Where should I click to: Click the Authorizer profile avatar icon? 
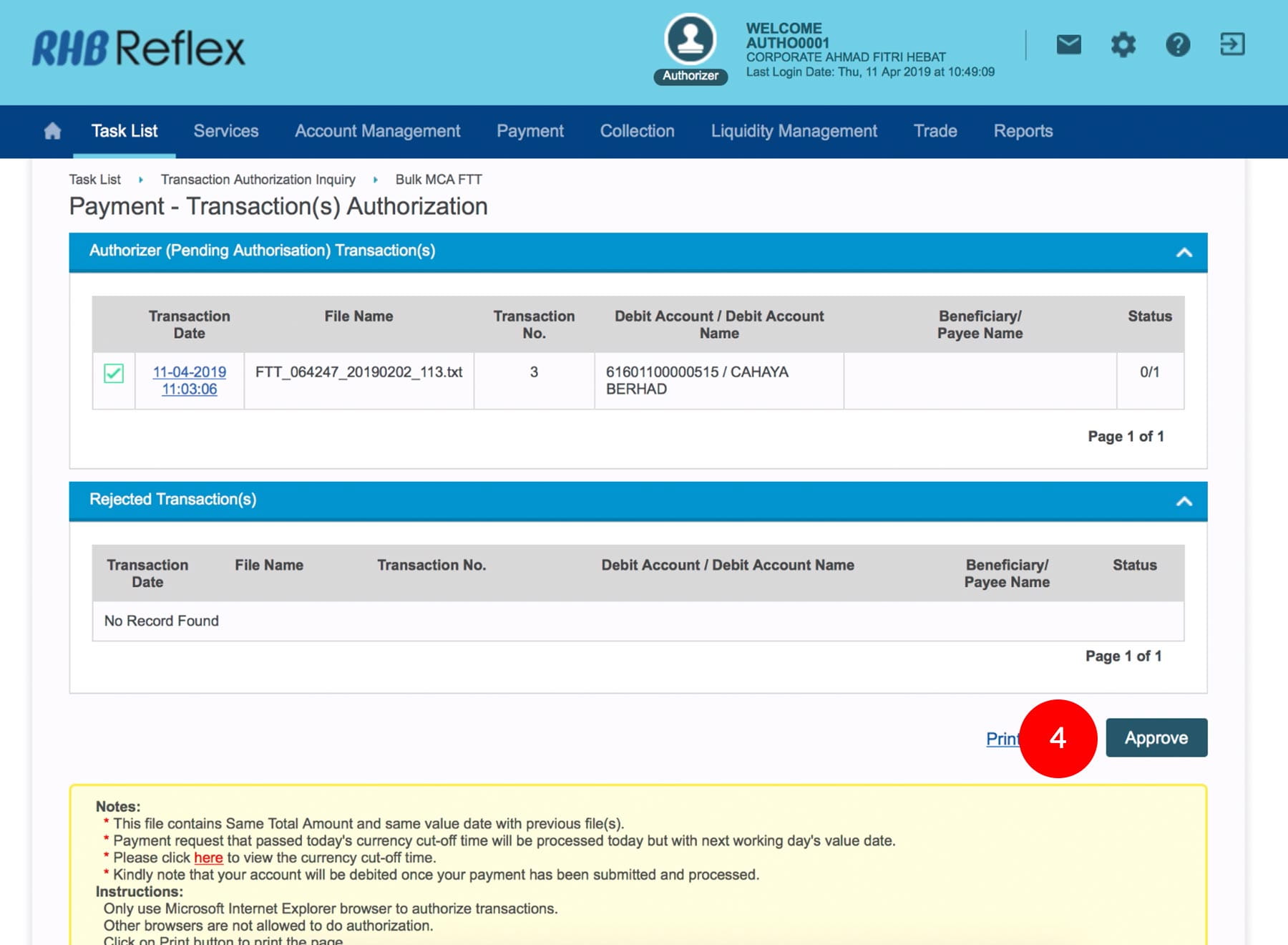690,40
